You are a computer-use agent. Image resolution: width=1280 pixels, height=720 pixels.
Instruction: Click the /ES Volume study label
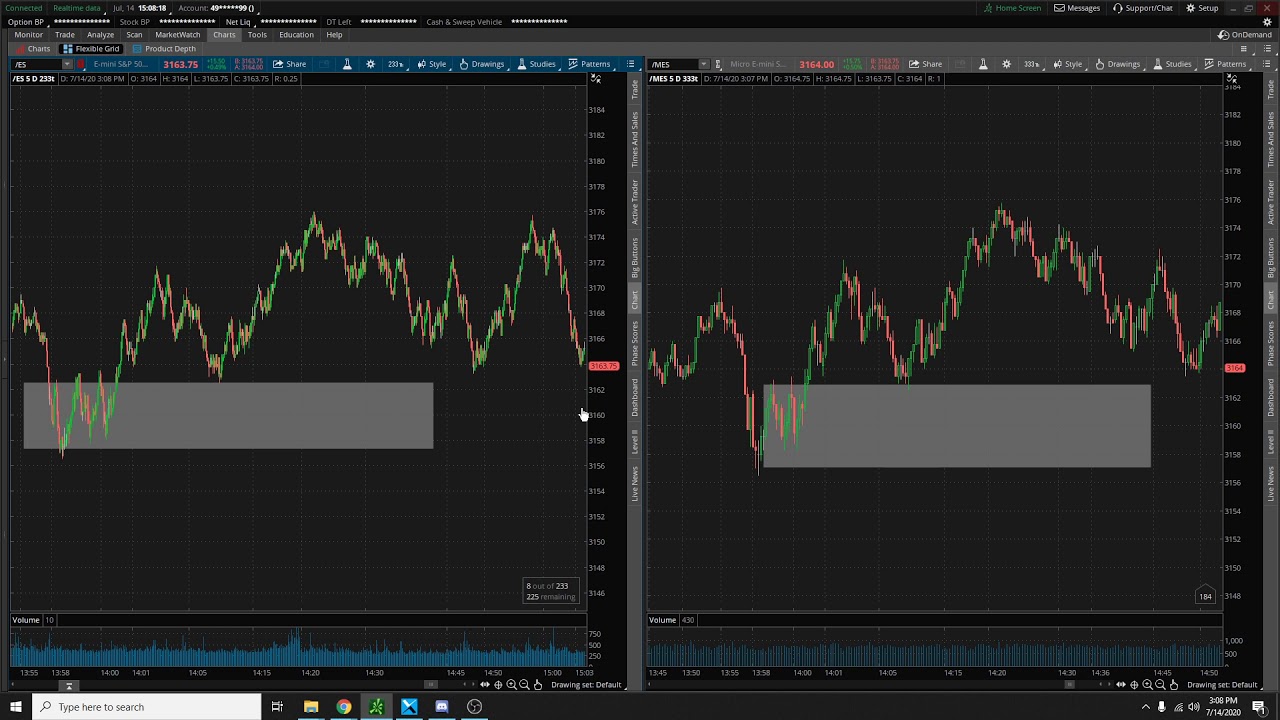(x=26, y=620)
